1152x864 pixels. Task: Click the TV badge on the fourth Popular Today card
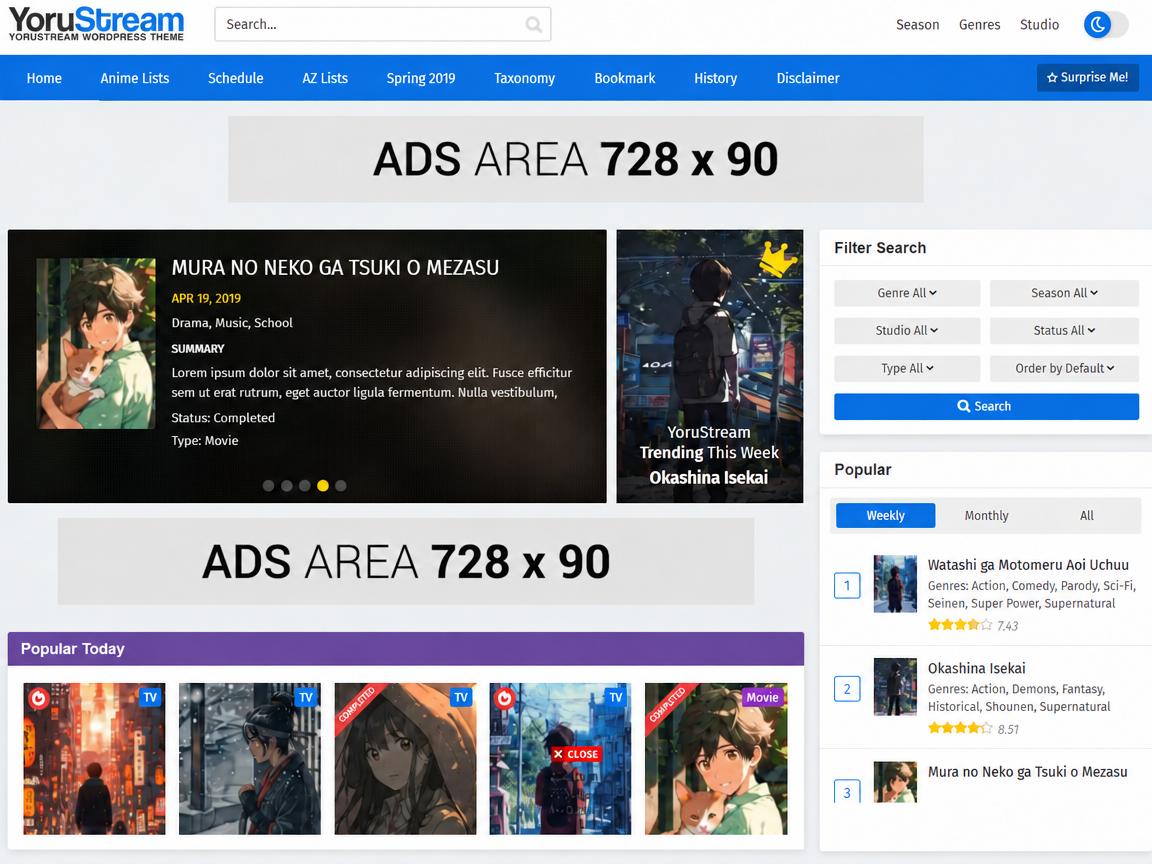[616, 697]
